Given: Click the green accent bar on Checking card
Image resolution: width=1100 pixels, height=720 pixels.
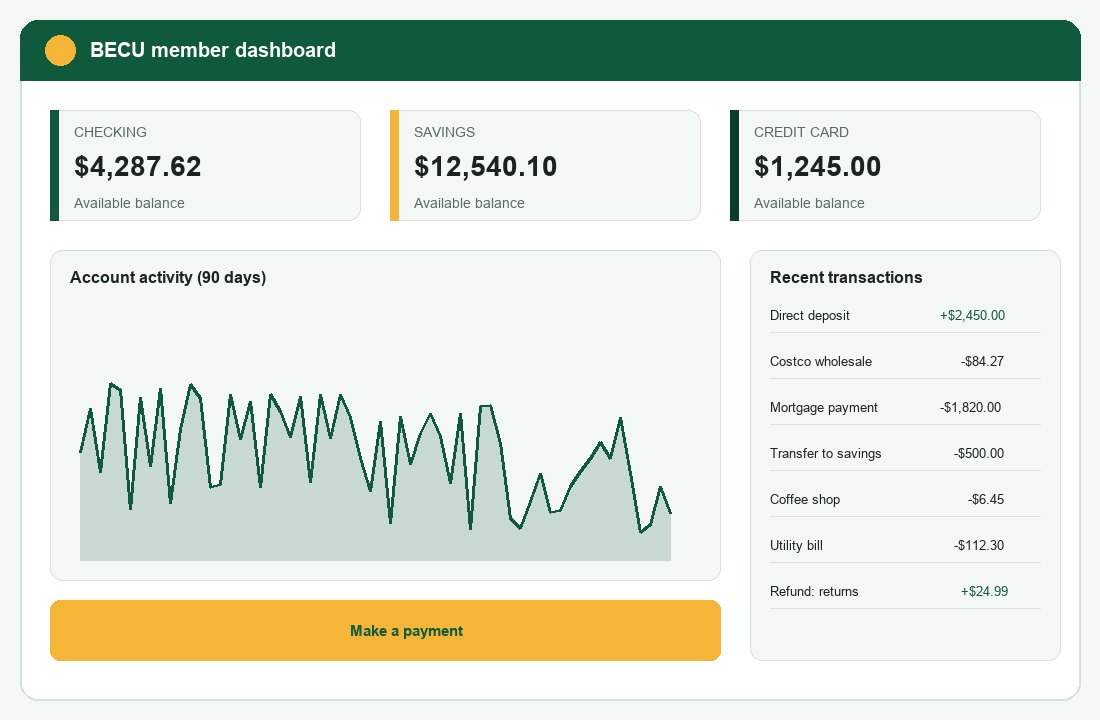Looking at the screenshot, I should click(54, 164).
